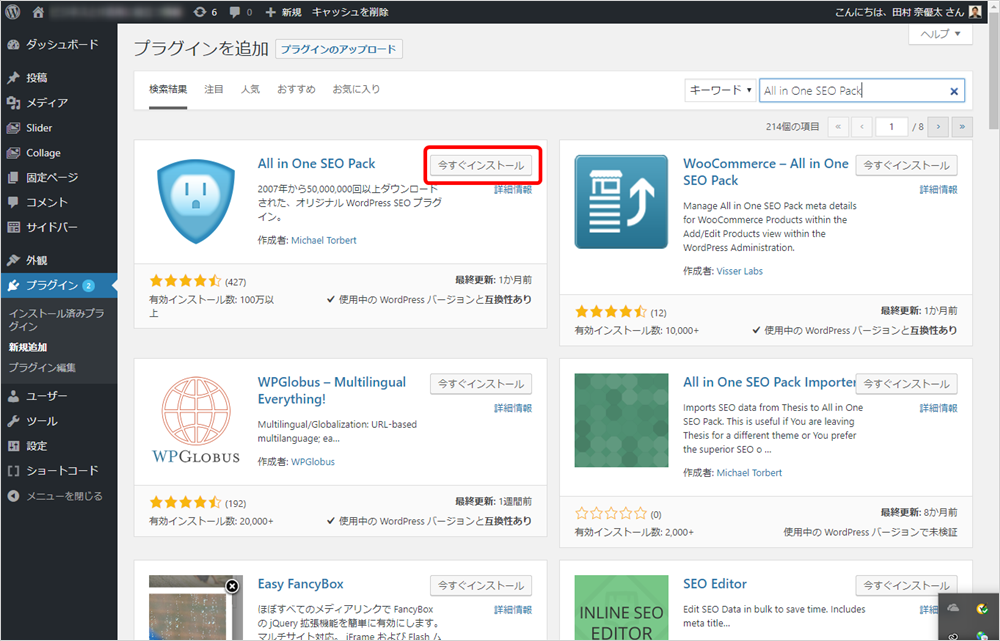Image resolution: width=1000 pixels, height=641 pixels.
Task: Open the SEO Editor title link
Action: 714,584
